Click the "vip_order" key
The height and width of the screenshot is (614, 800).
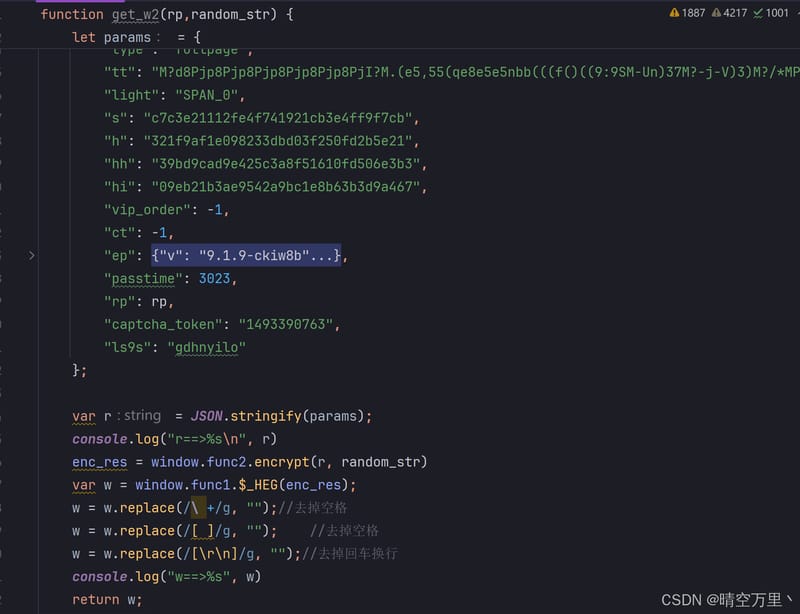(x=147, y=210)
